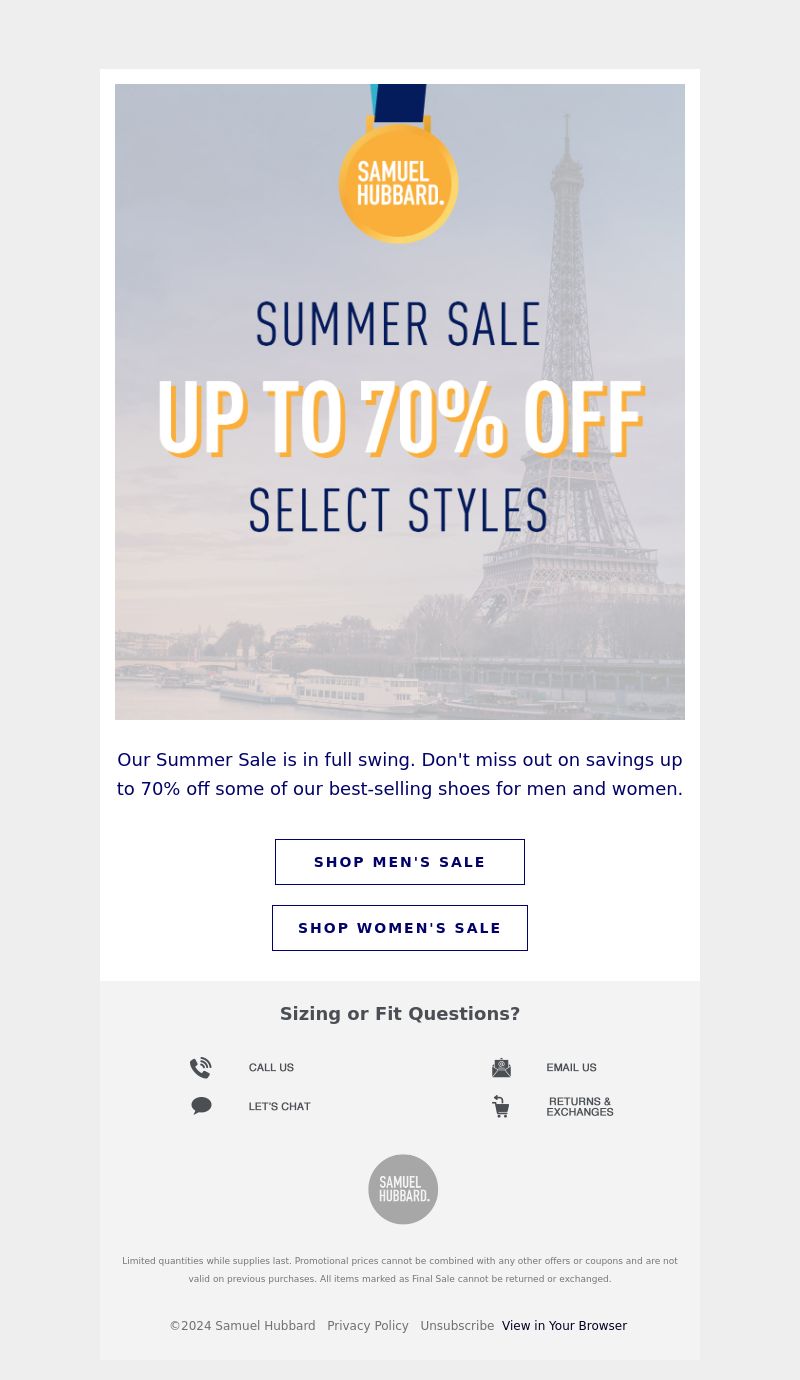
Task: Open the Shop Men's Sale button
Action: click(400, 862)
